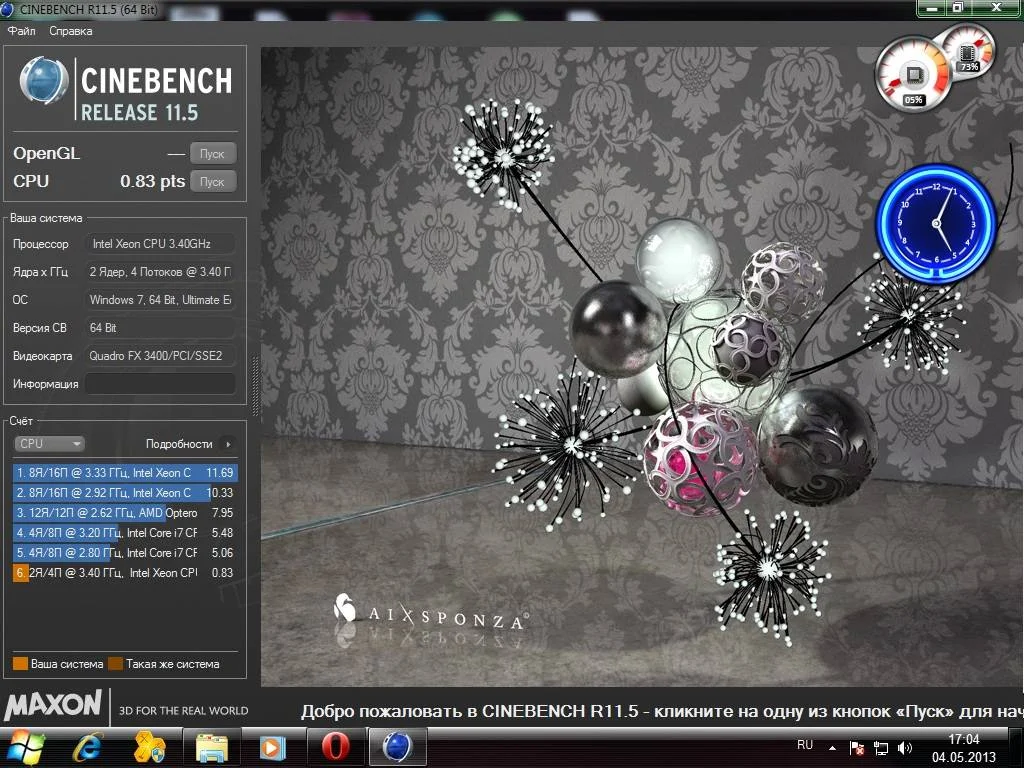Click the brown Такая же система legend swatch
Image resolution: width=1024 pixels, height=768 pixels.
point(116,664)
